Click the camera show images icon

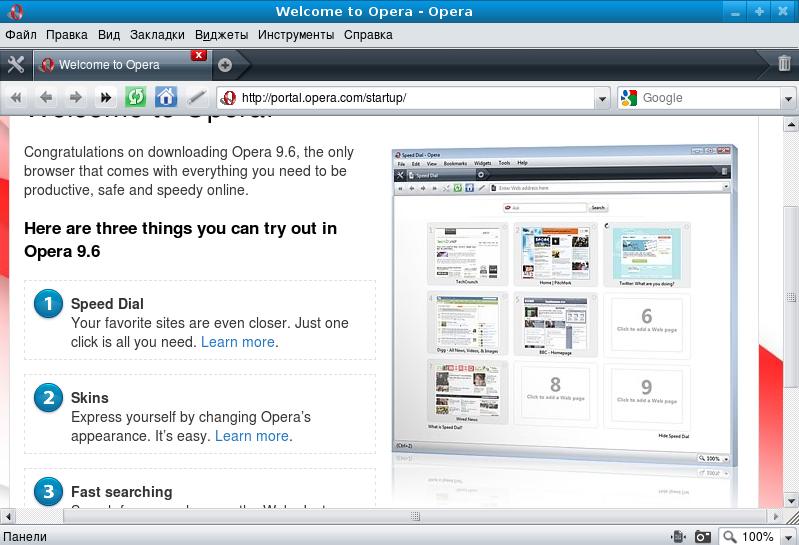point(703,537)
